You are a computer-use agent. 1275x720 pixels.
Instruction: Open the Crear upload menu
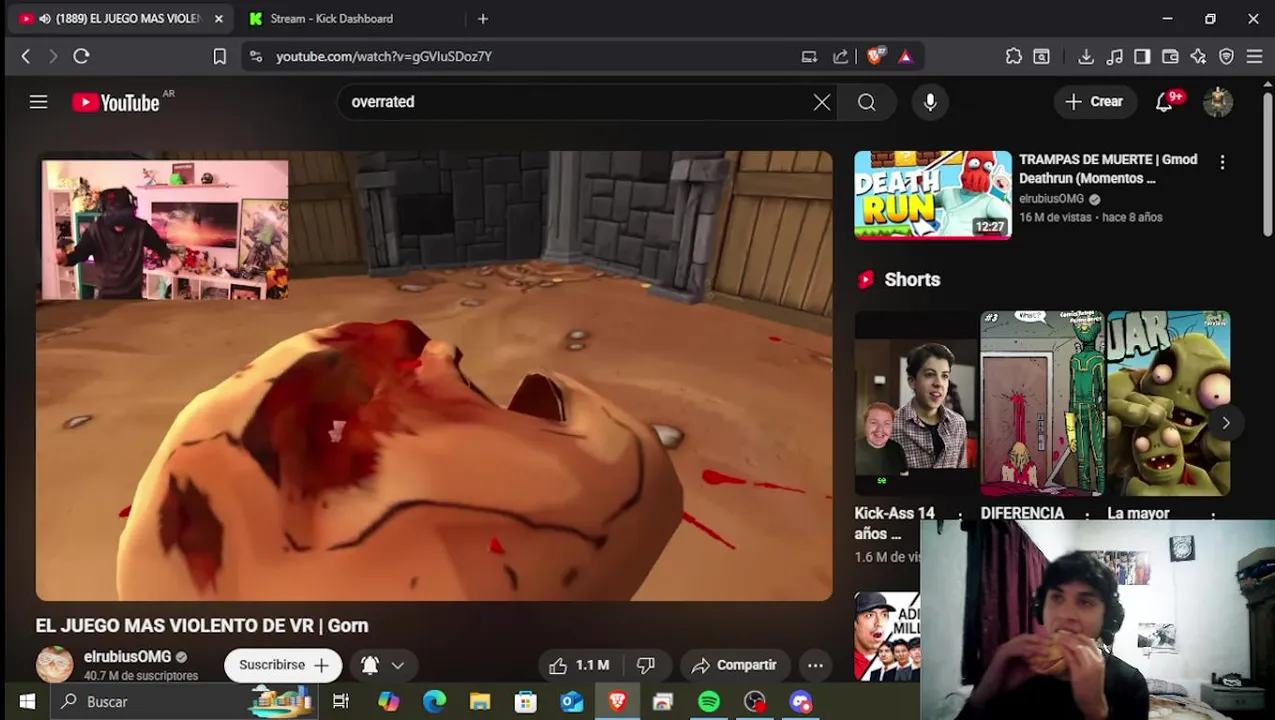click(1094, 102)
